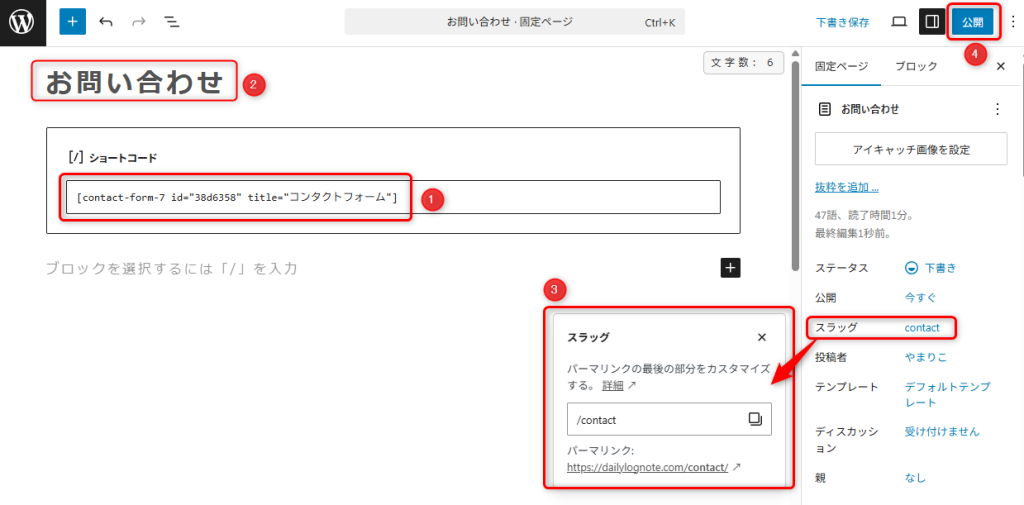
Task: Open the top-right options kebab menu
Action: [x=1012, y=21]
